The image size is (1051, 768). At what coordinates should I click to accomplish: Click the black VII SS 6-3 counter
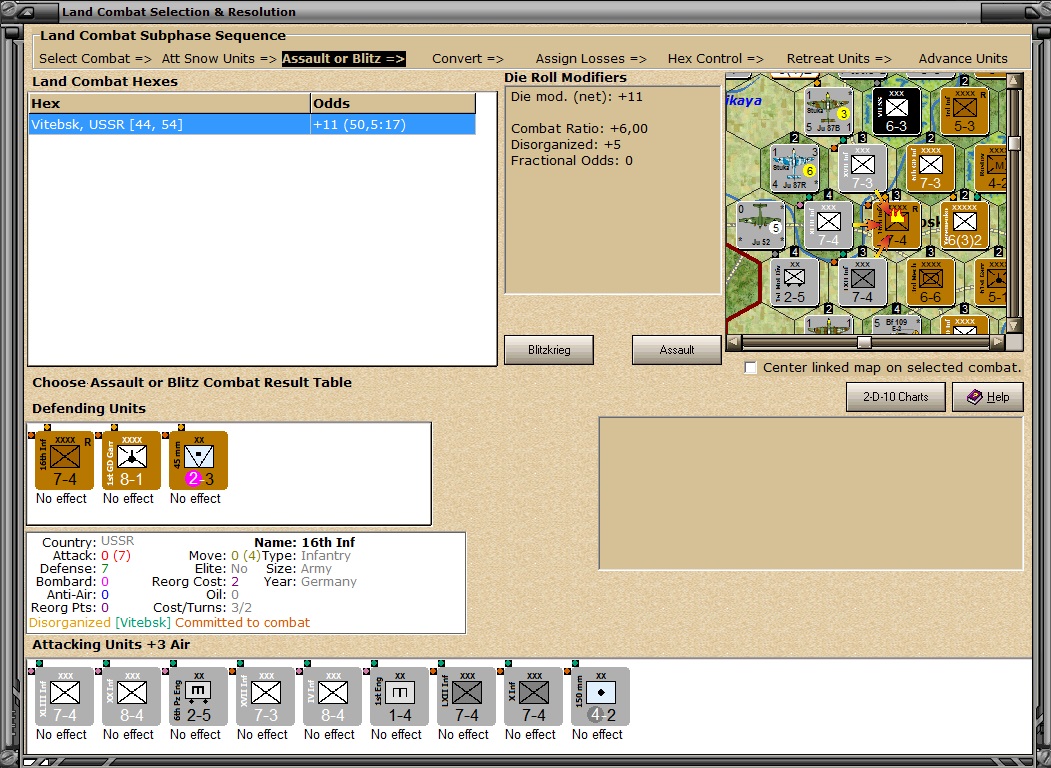point(896,111)
